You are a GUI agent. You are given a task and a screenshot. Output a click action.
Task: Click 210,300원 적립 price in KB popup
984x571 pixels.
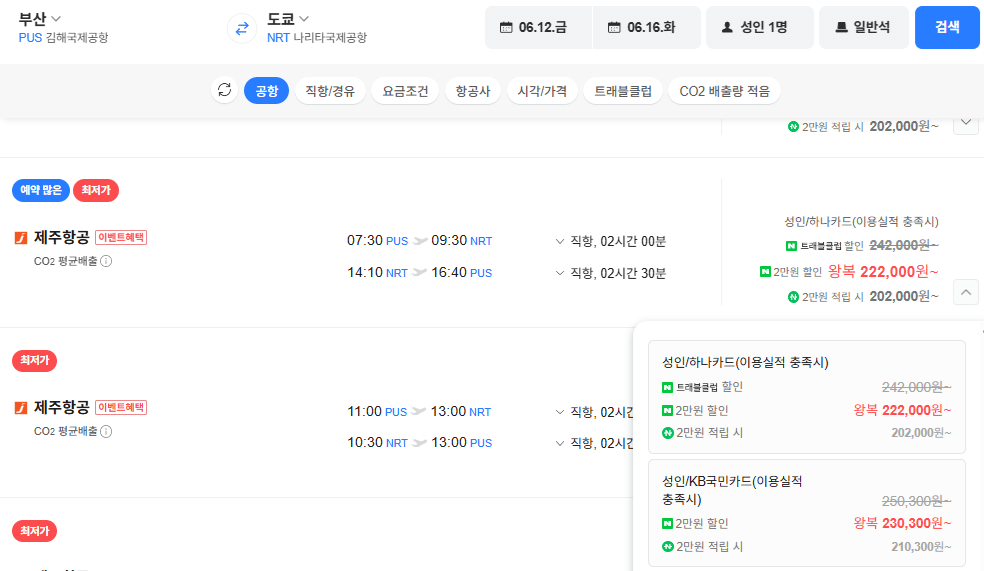pos(921,547)
